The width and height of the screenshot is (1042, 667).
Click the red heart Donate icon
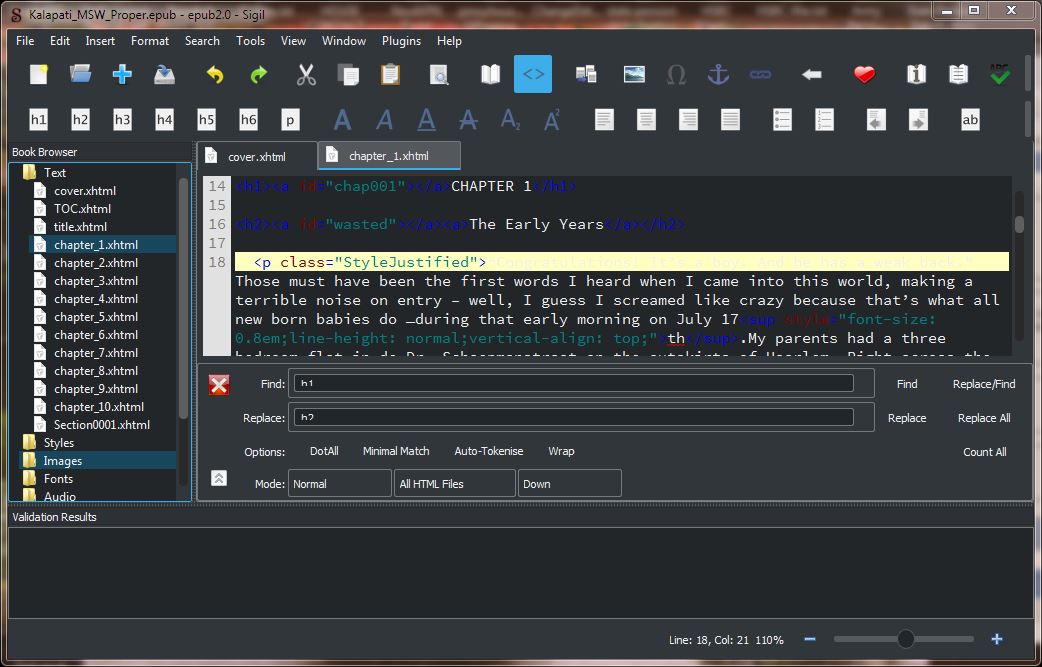pos(864,75)
